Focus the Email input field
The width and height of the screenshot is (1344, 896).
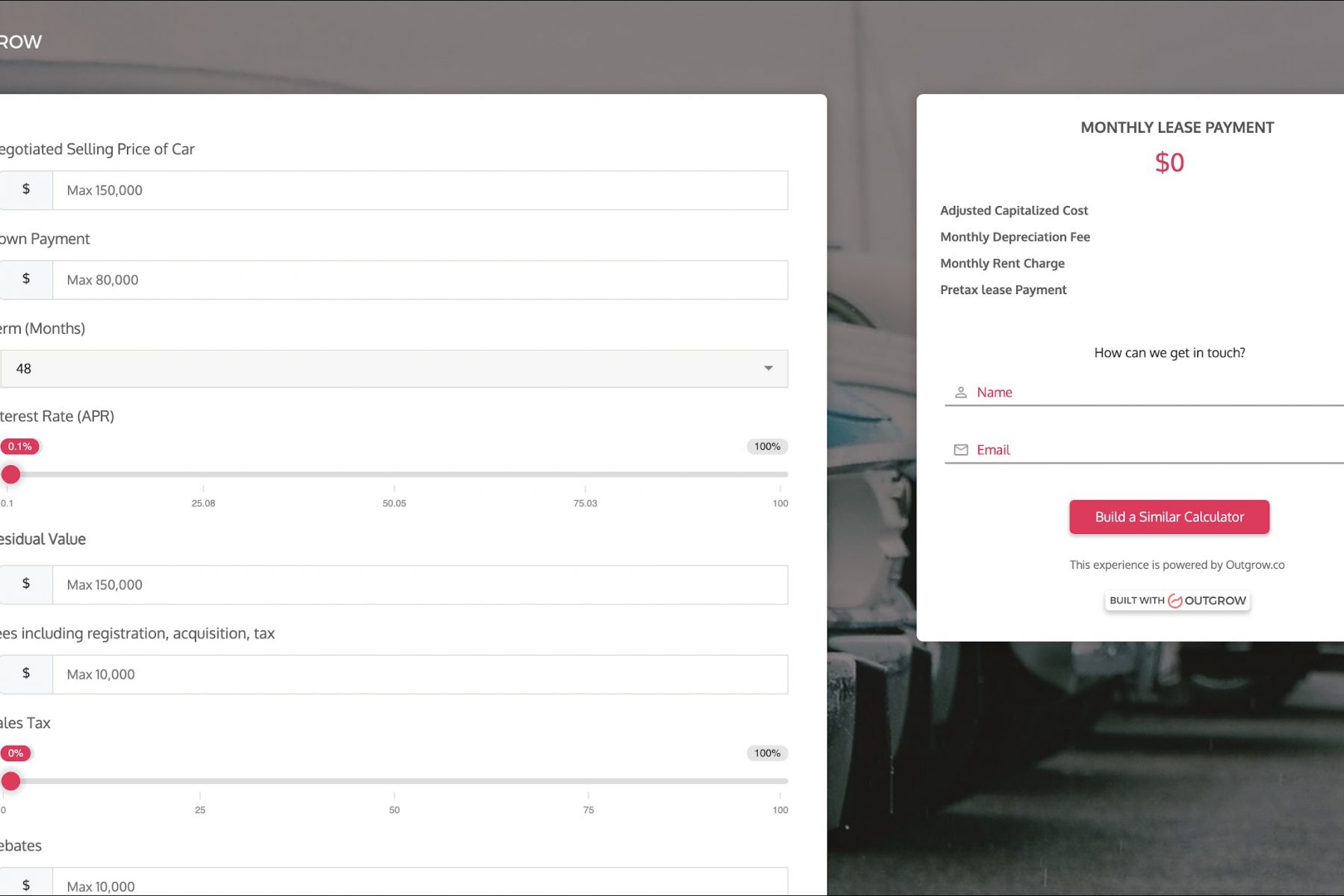coord(1157,450)
